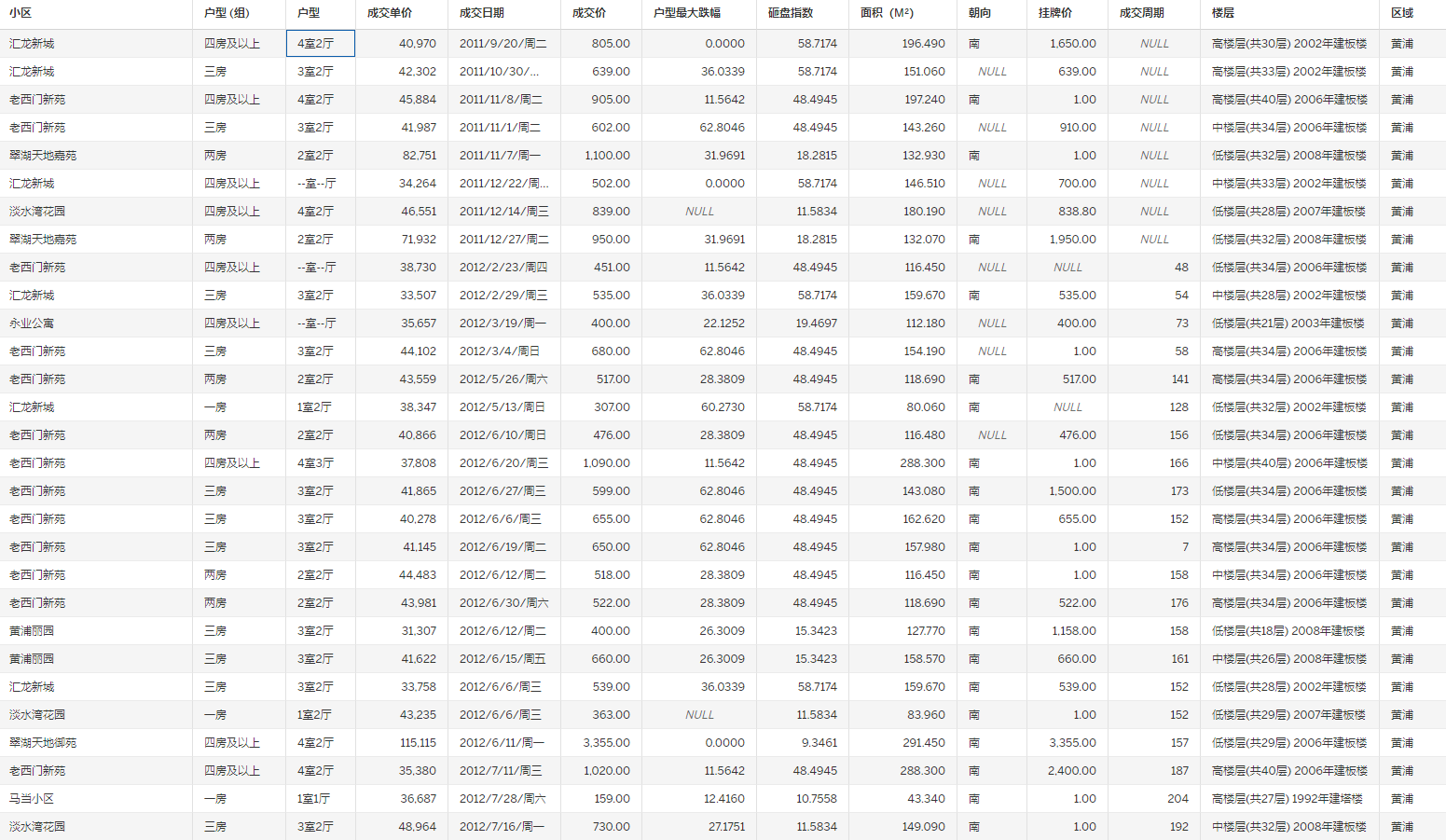Select the 1室1厅 layout cell
The height and width of the screenshot is (840, 1446).
(313, 799)
